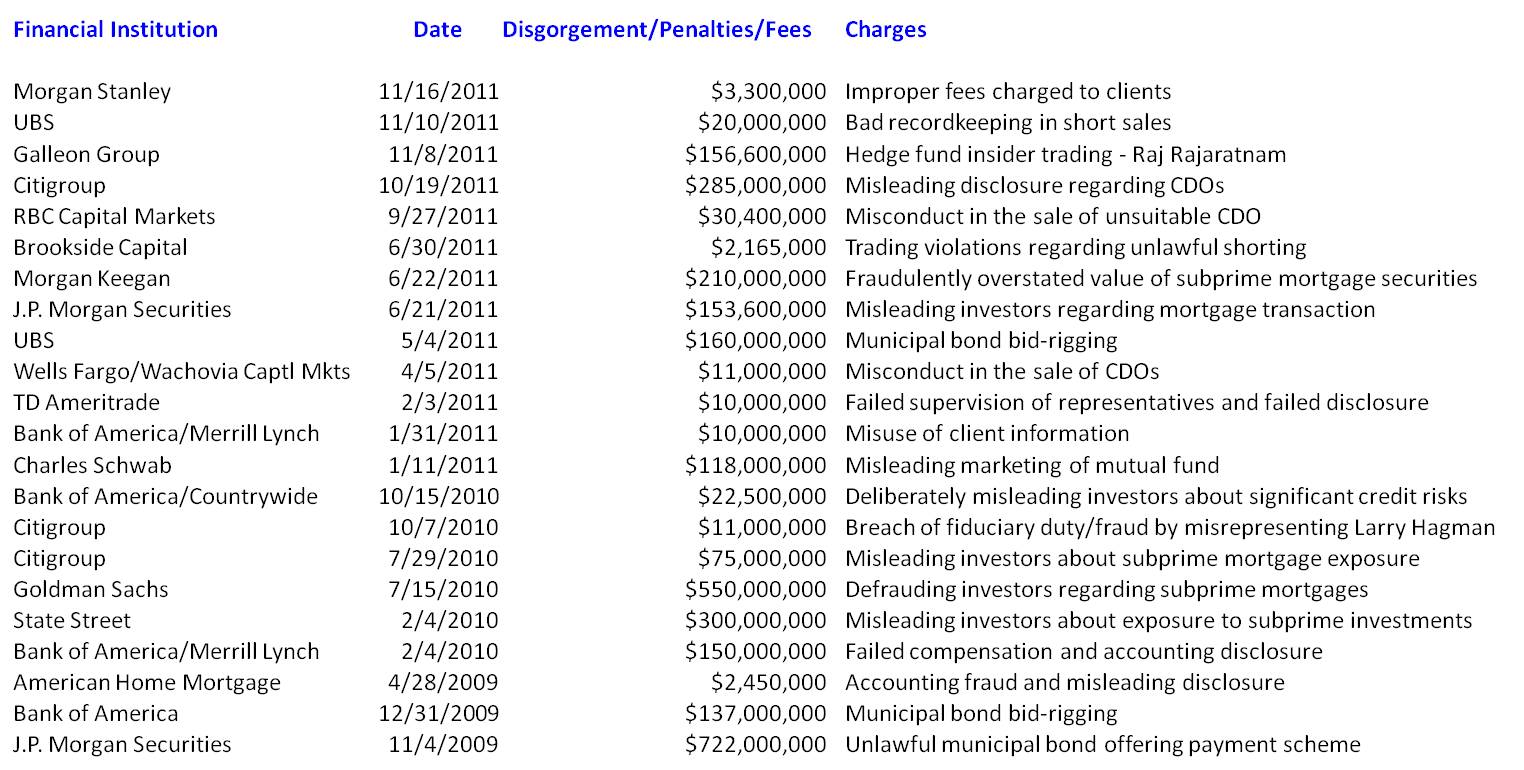Click the $722,000,000 penalty amount
The image size is (1524, 770).
[x=755, y=744]
